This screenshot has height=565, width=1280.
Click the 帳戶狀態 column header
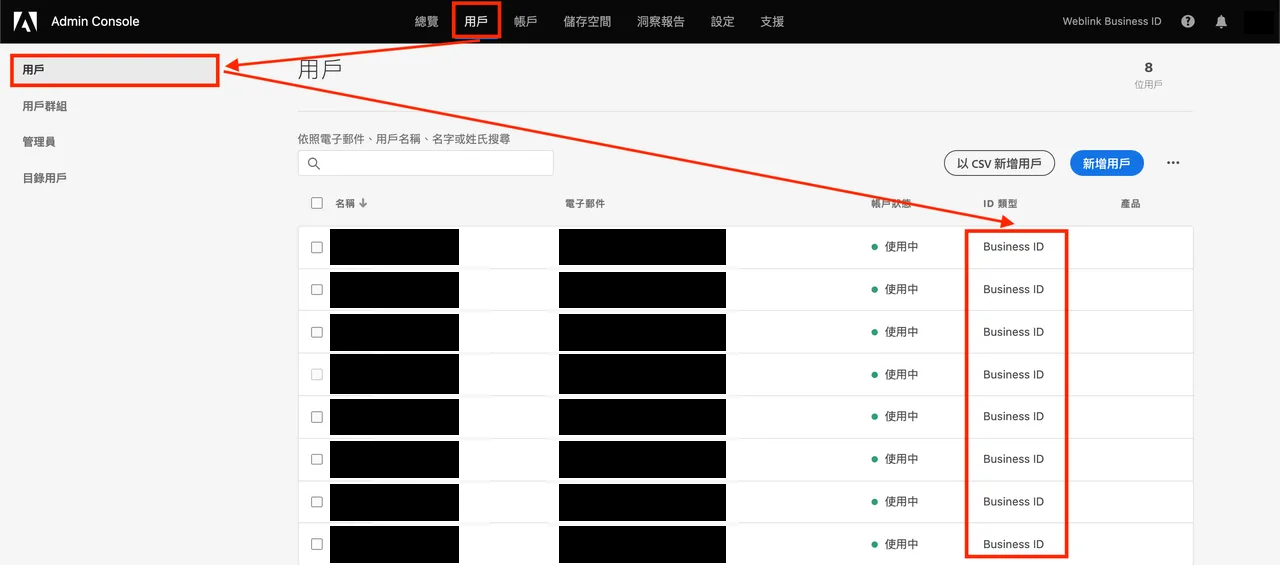tap(891, 203)
